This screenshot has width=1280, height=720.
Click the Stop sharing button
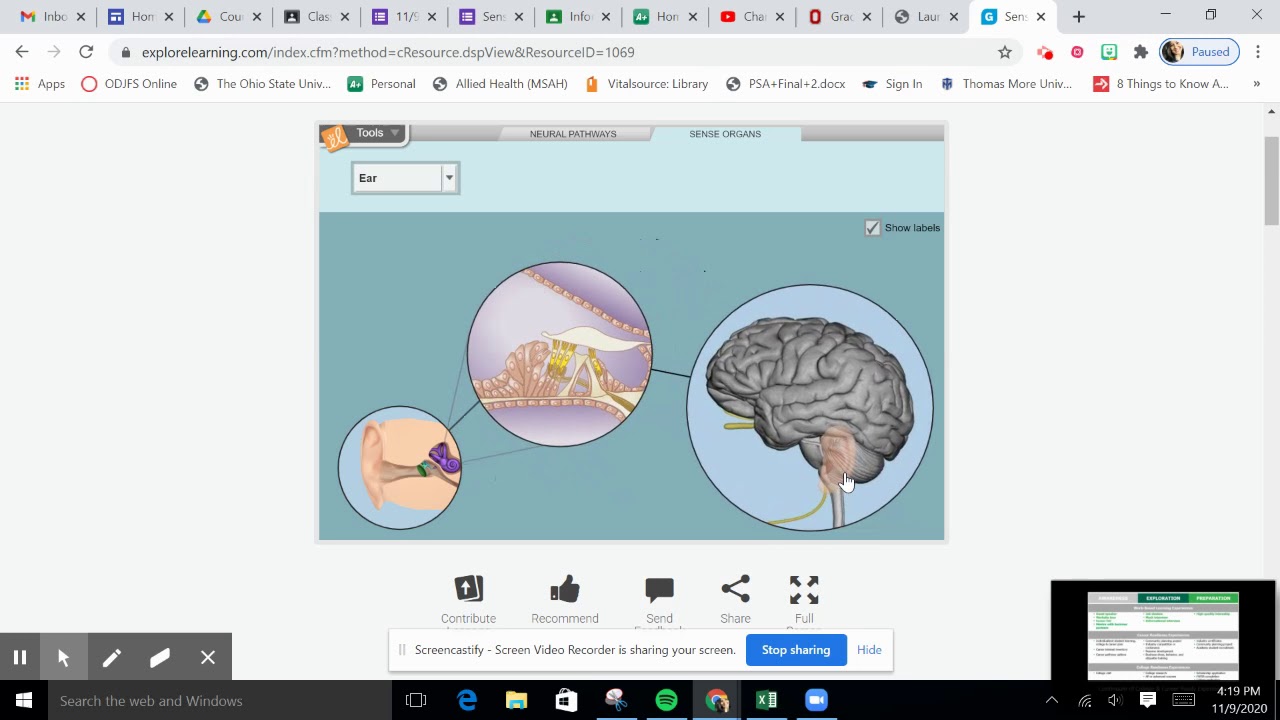click(x=796, y=650)
